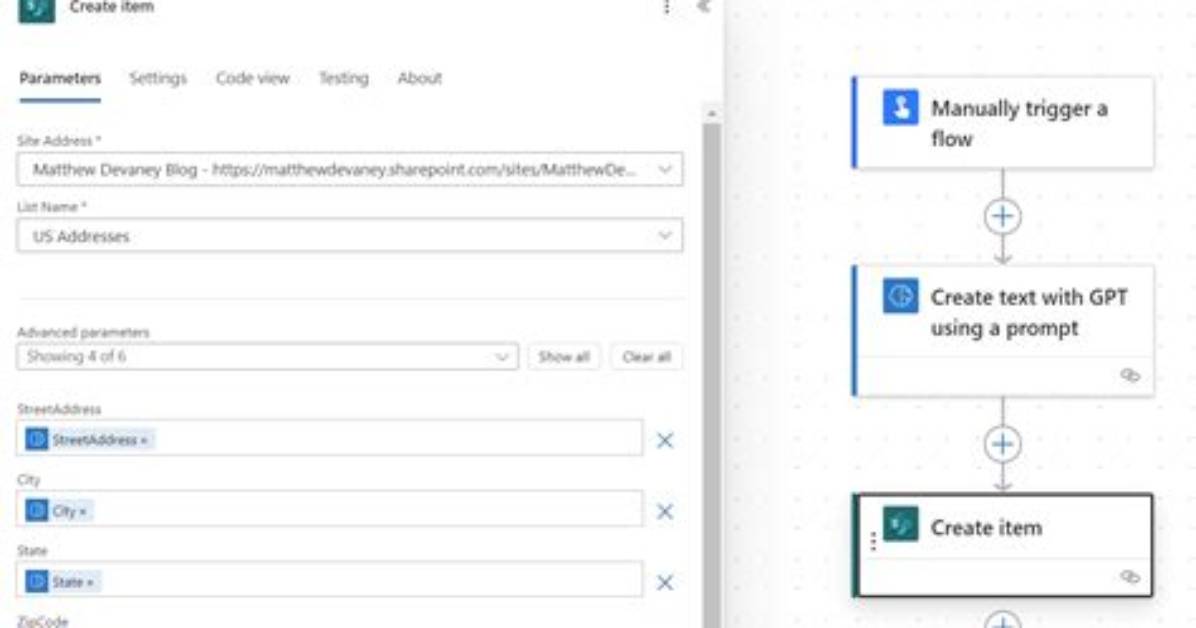Open the Testing tab
Viewport: 1196px width, 628px height.
[x=343, y=78]
